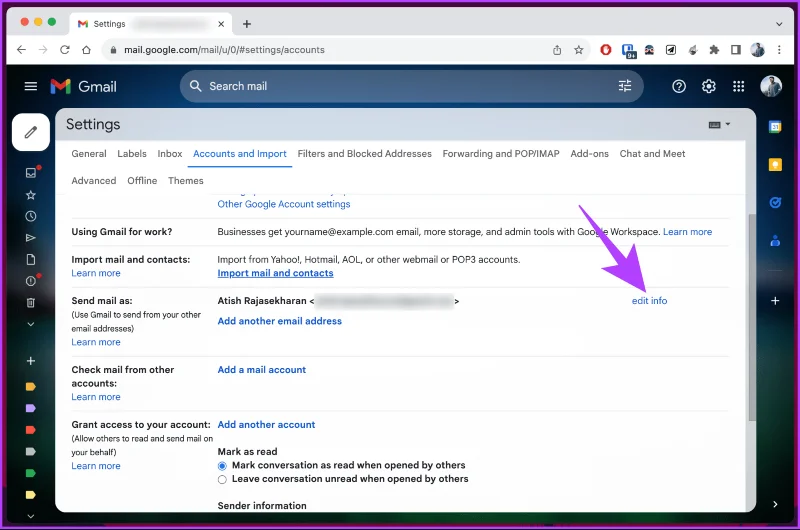Select Leave conversation unread radio
The width and height of the screenshot is (800, 530).
click(222, 479)
